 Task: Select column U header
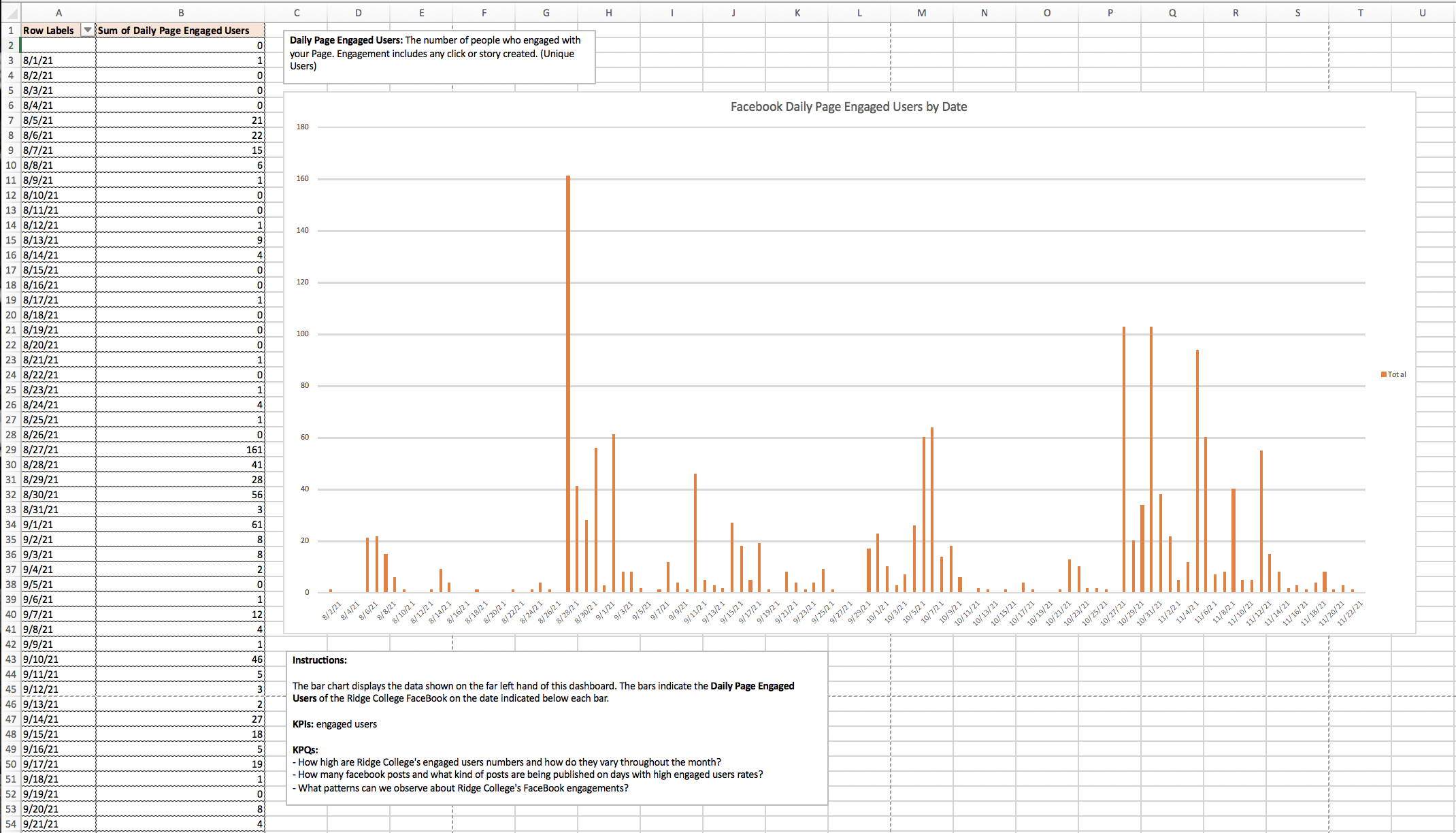(1422, 12)
